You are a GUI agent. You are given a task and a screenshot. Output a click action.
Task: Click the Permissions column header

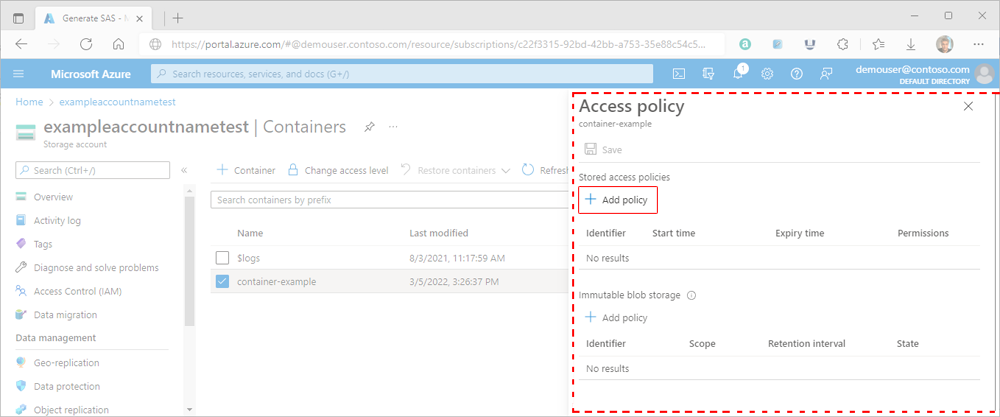pyautogui.click(x=923, y=233)
